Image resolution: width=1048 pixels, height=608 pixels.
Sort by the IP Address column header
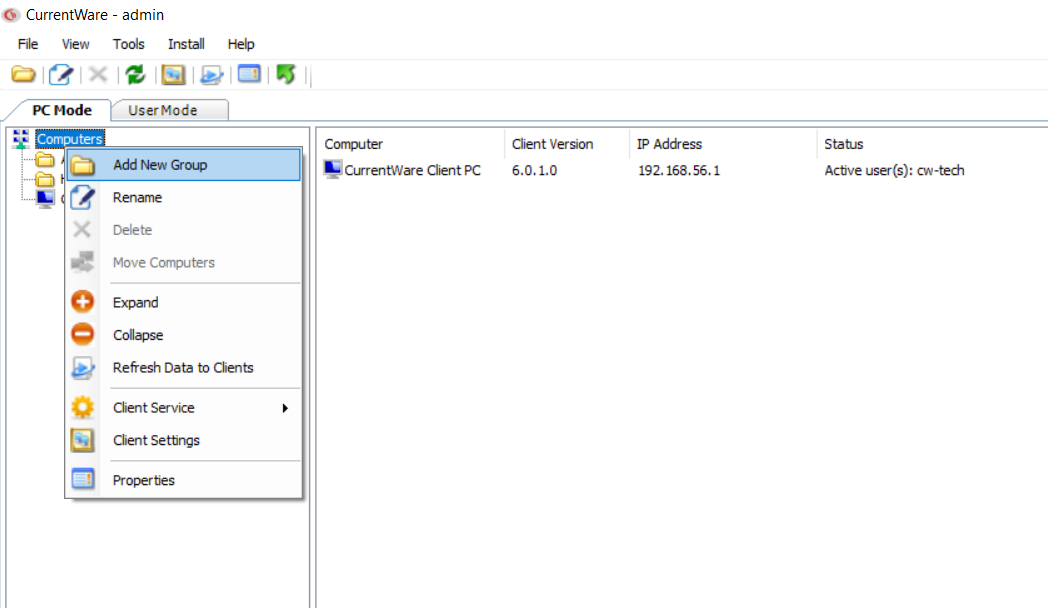[723, 144]
